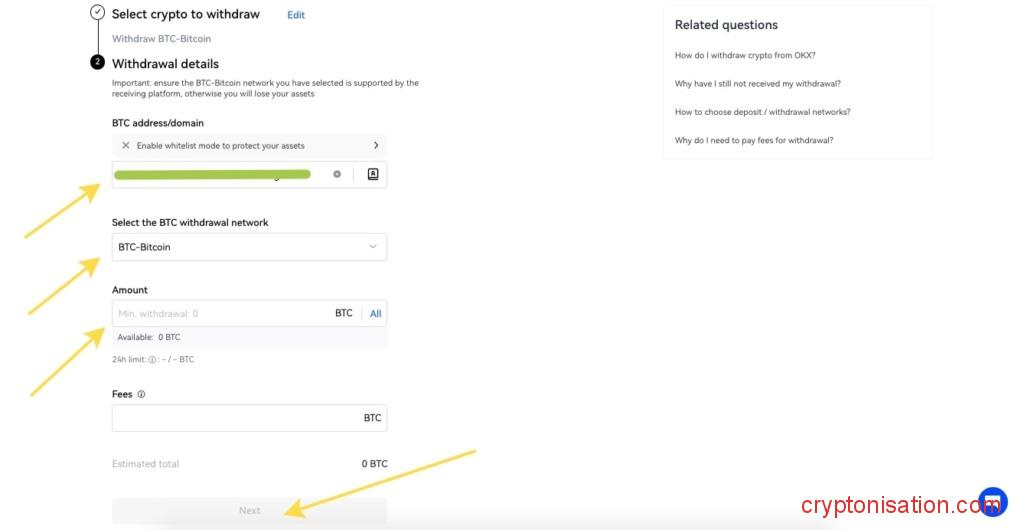Open "Why do I need to pay fees" question
The image size is (1024, 530).
754,140
